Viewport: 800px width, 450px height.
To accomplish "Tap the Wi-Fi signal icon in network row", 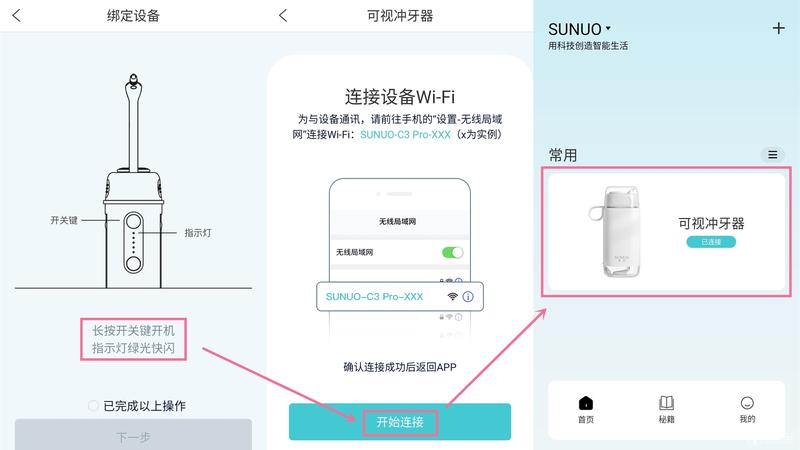I will coord(452,296).
